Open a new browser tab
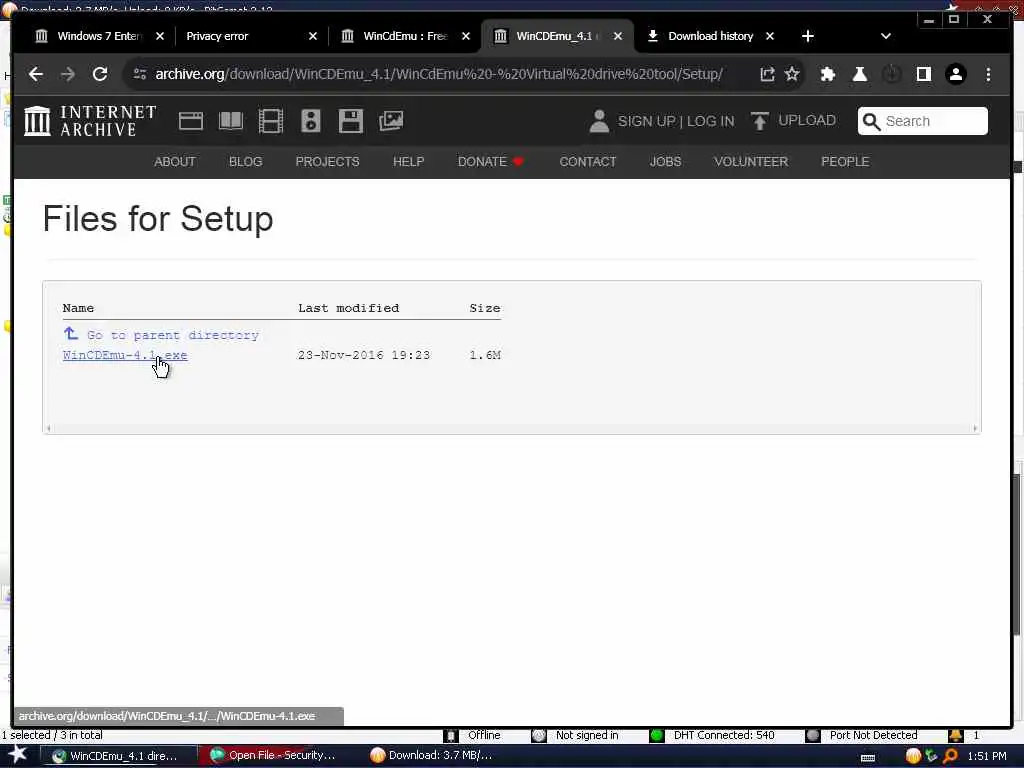Screen dimensions: 1024x768 pyautogui.click(x=808, y=36)
